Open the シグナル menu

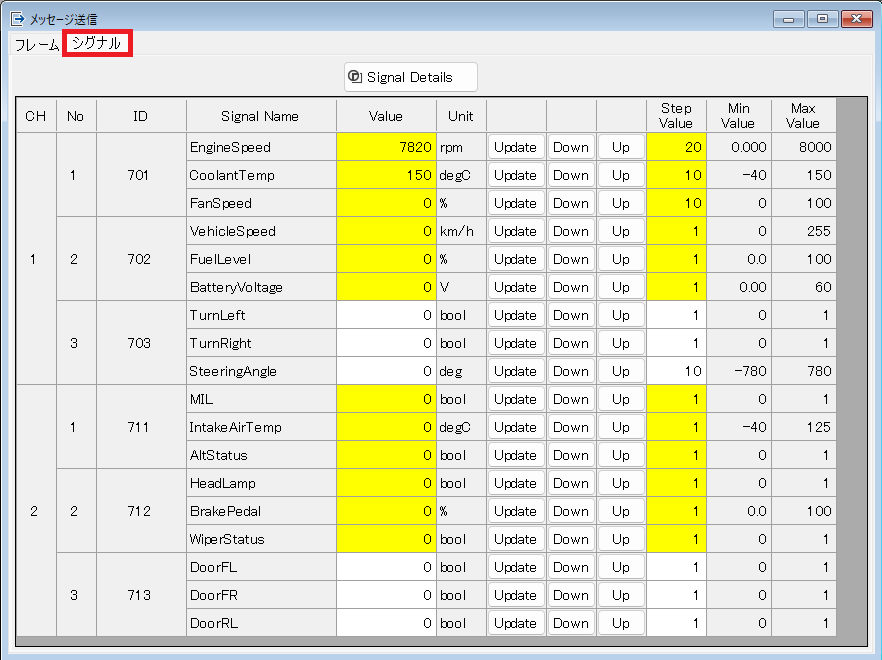pos(97,43)
